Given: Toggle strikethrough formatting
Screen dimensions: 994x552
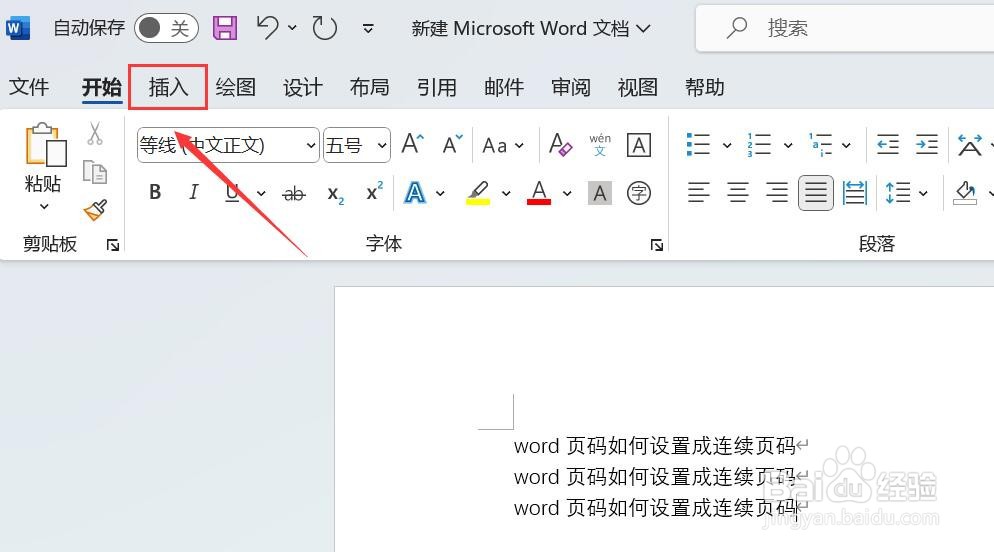Looking at the screenshot, I should point(293,193).
